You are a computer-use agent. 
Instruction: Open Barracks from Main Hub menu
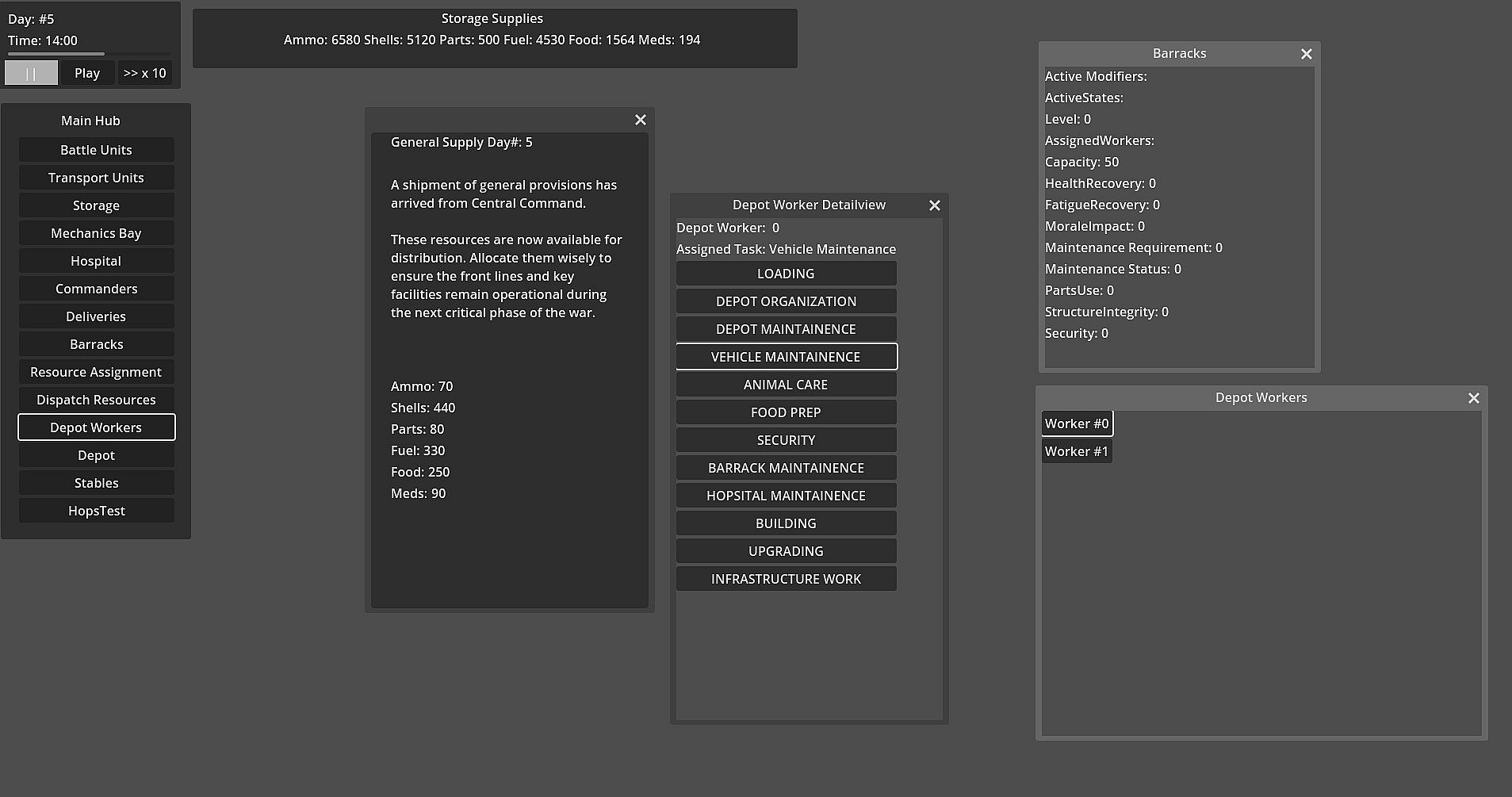coord(96,344)
